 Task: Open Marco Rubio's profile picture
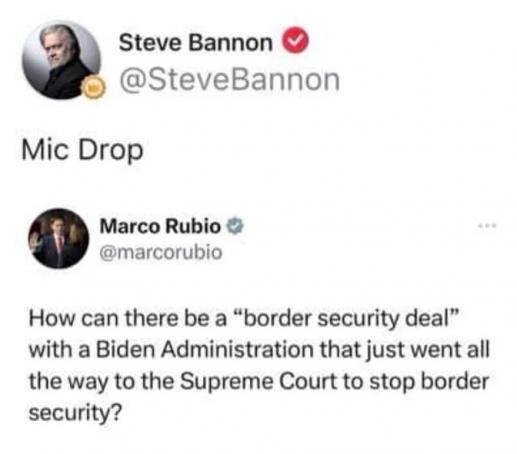59,238
